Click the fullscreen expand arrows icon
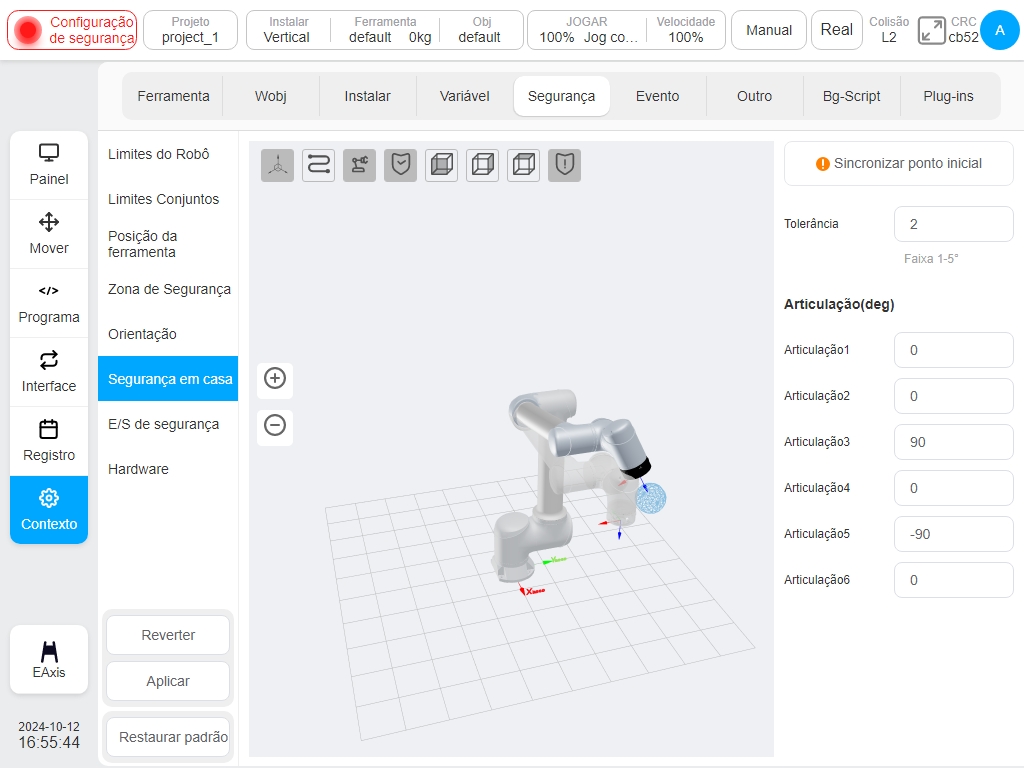1024x768 pixels. click(x=931, y=30)
